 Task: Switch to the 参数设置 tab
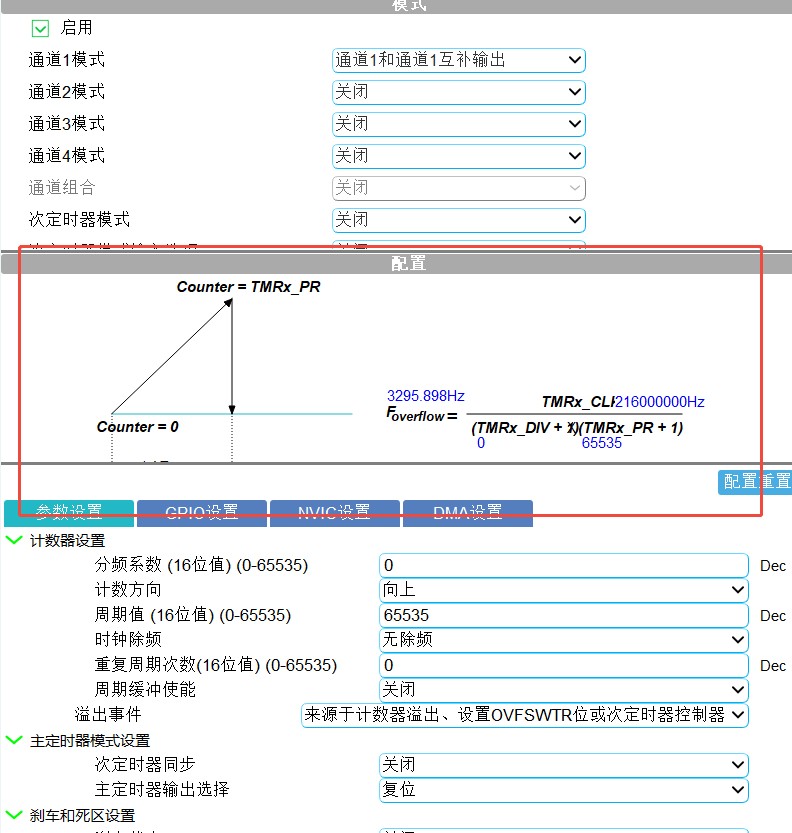69,513
